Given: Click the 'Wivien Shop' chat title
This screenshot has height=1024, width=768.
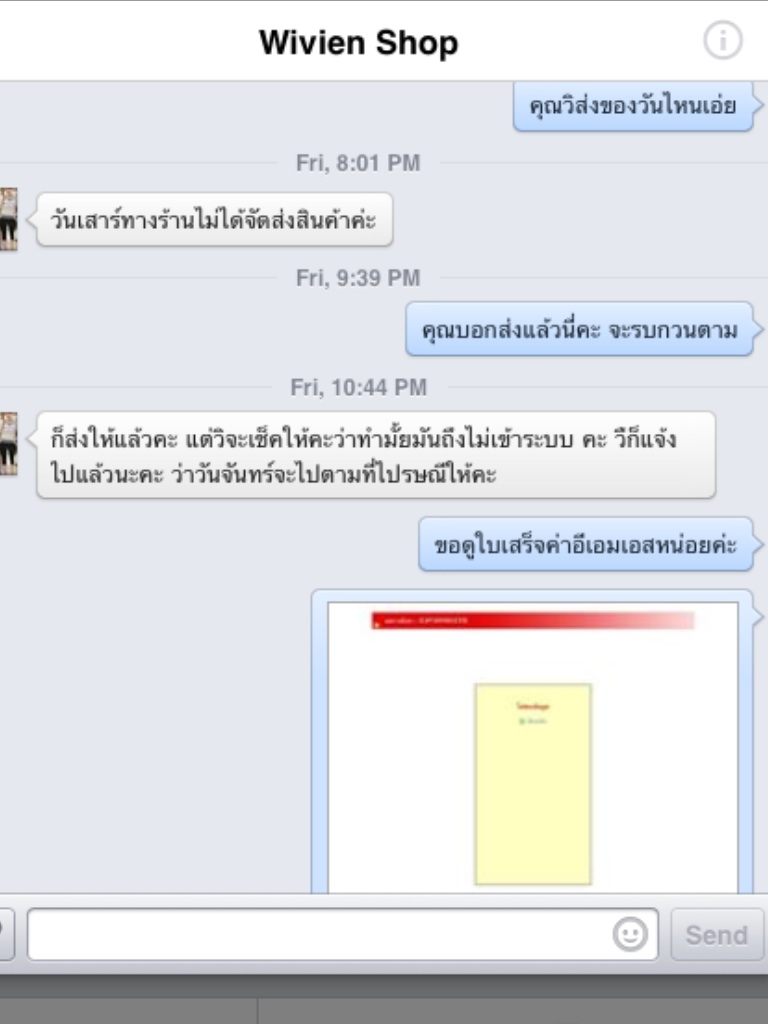Looking at the screenshot, I should 359,42.
